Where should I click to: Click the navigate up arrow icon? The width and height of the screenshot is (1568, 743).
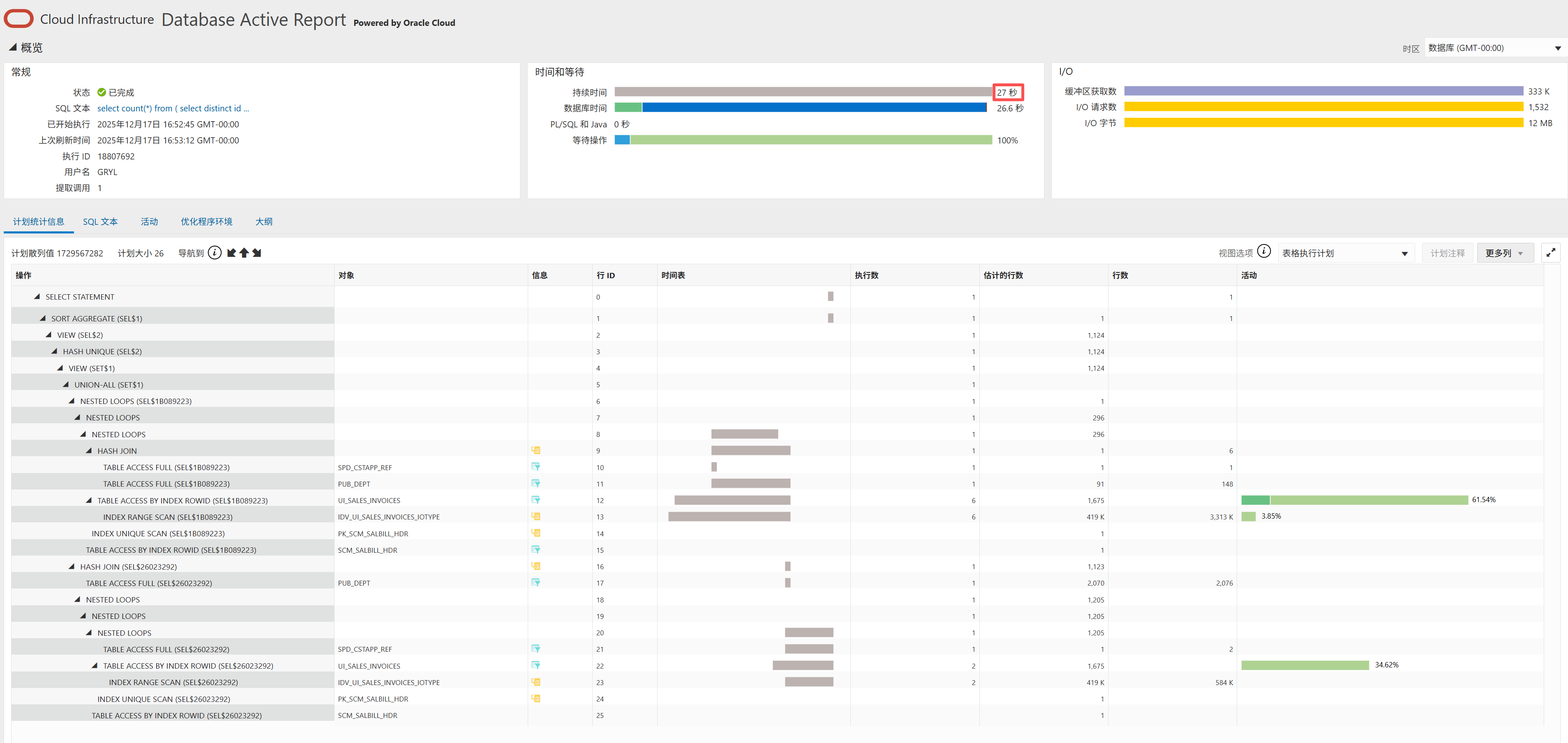(244, 253)
